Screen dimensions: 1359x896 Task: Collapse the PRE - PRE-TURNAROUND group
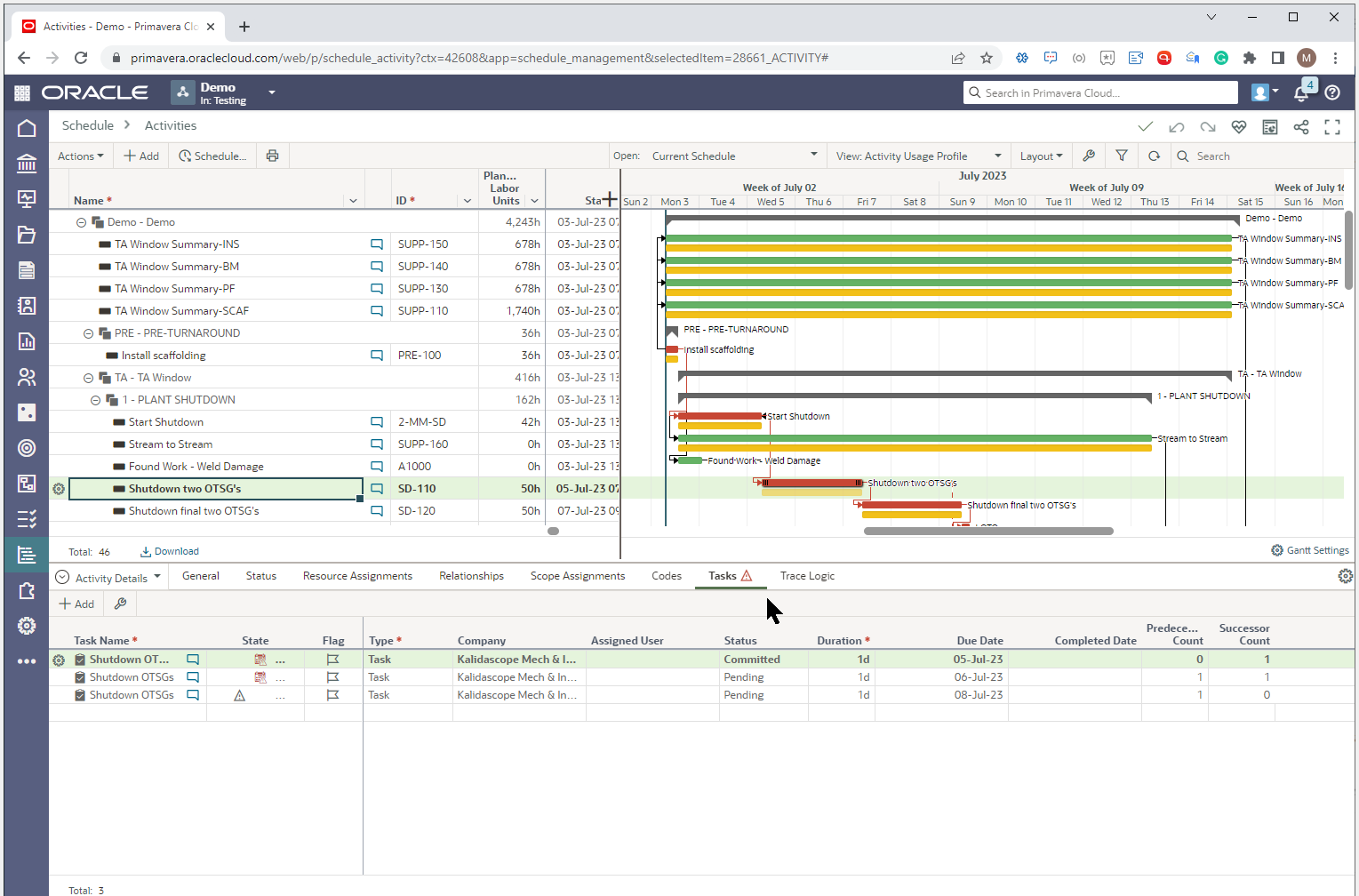click(x=88, y=333)
